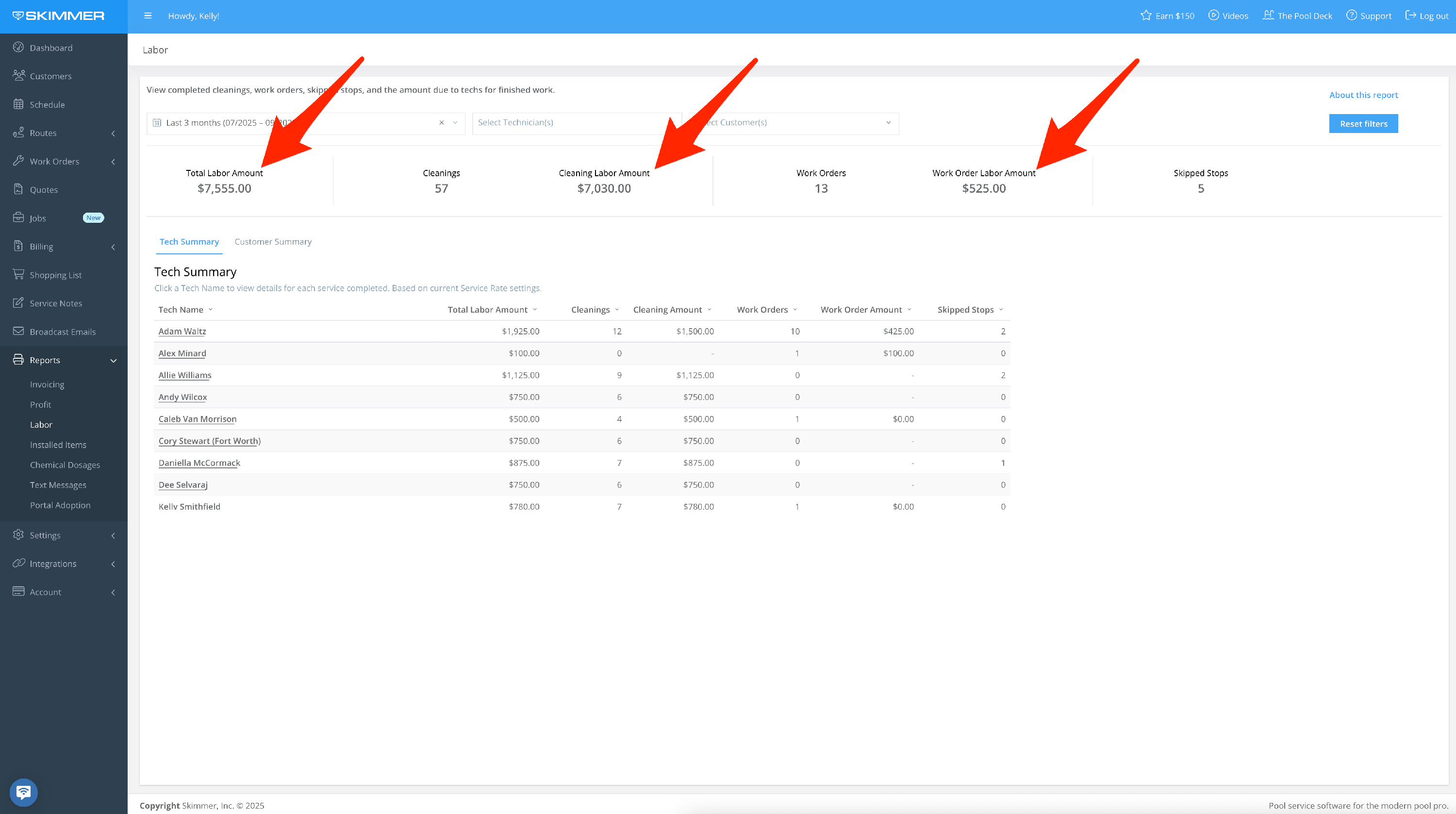Clear the date range filter

click(442, 123)
